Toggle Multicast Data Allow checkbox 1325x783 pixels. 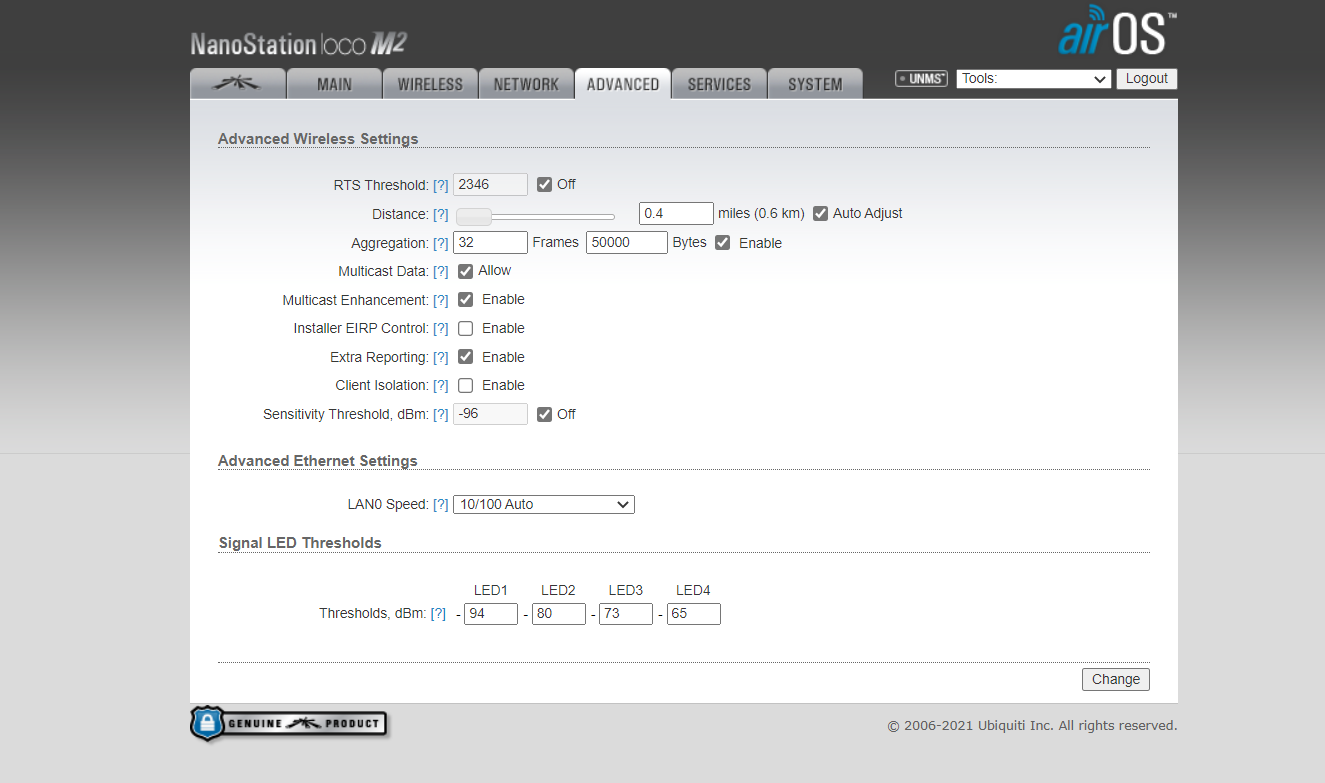466,271
